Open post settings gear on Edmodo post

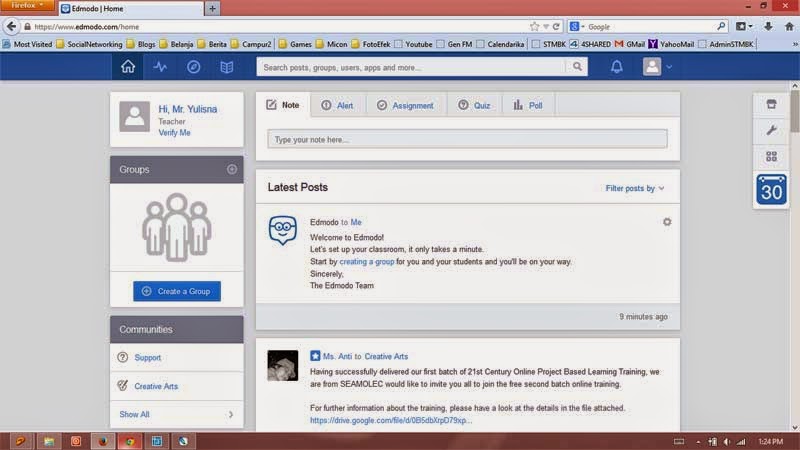coord(667,222)
